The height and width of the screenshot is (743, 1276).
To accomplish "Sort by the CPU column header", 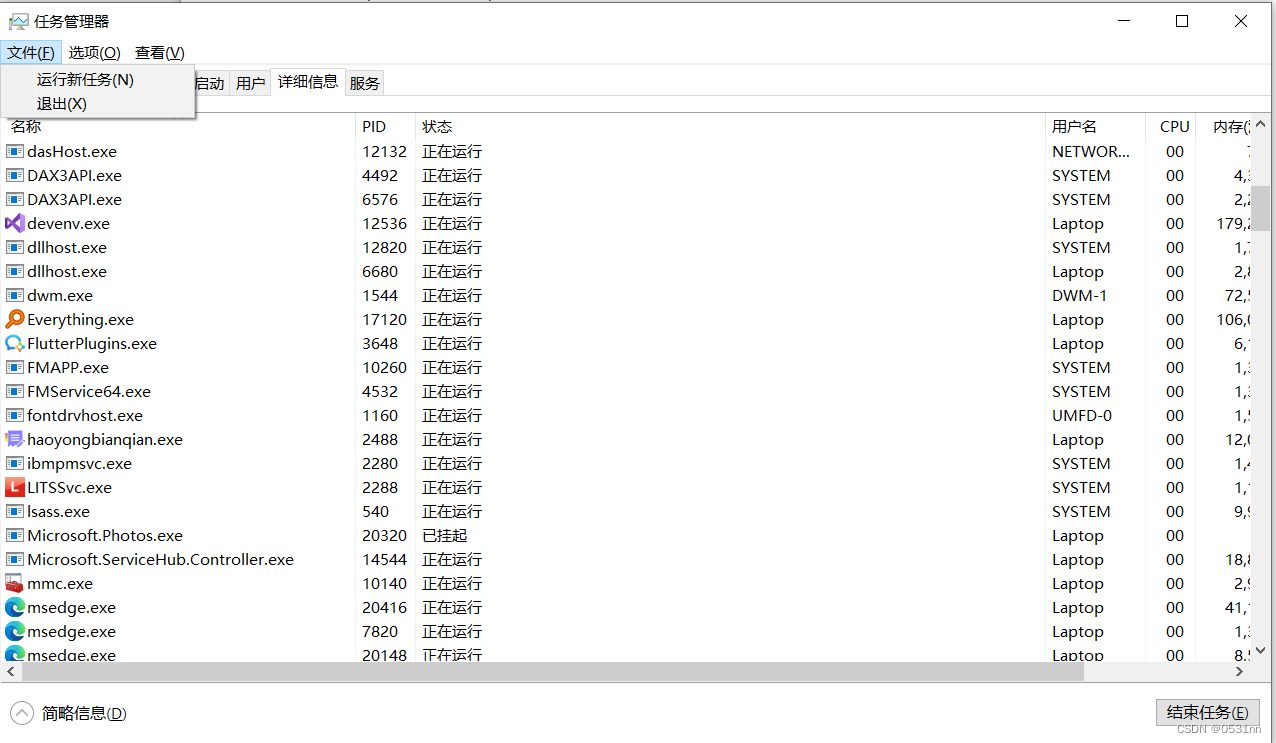I will pos(1171,127).
